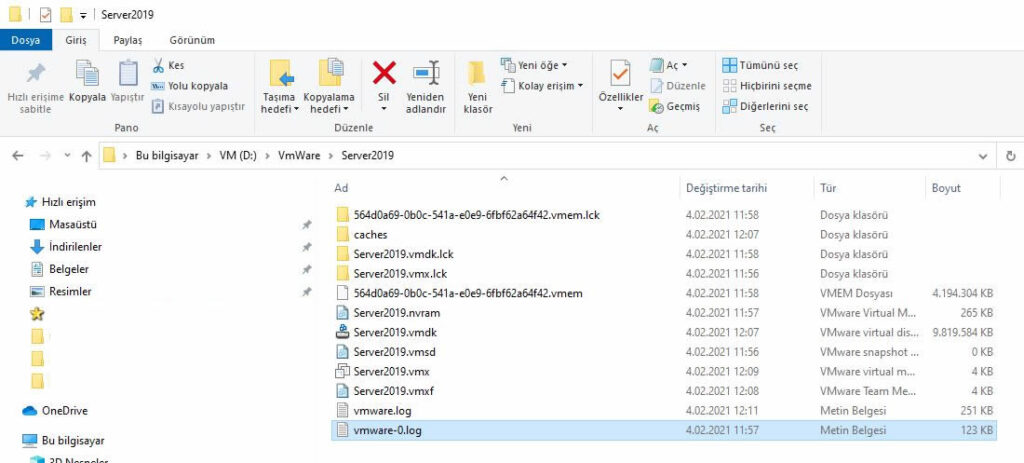
Task: Click title bar properties checkmark icon
Action: [x=45, y=14]
